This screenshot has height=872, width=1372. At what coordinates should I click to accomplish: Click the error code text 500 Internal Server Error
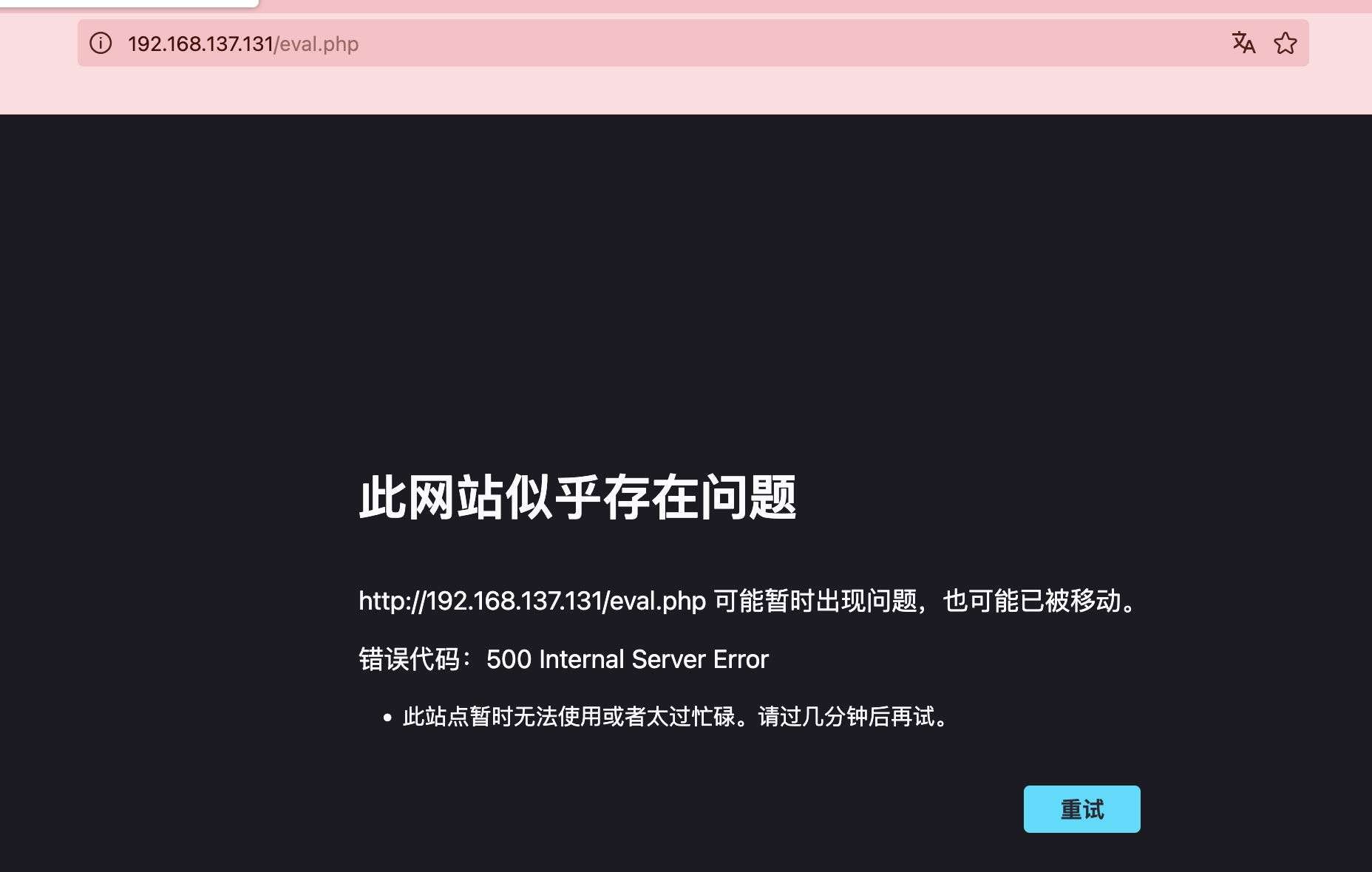[627, 659]
